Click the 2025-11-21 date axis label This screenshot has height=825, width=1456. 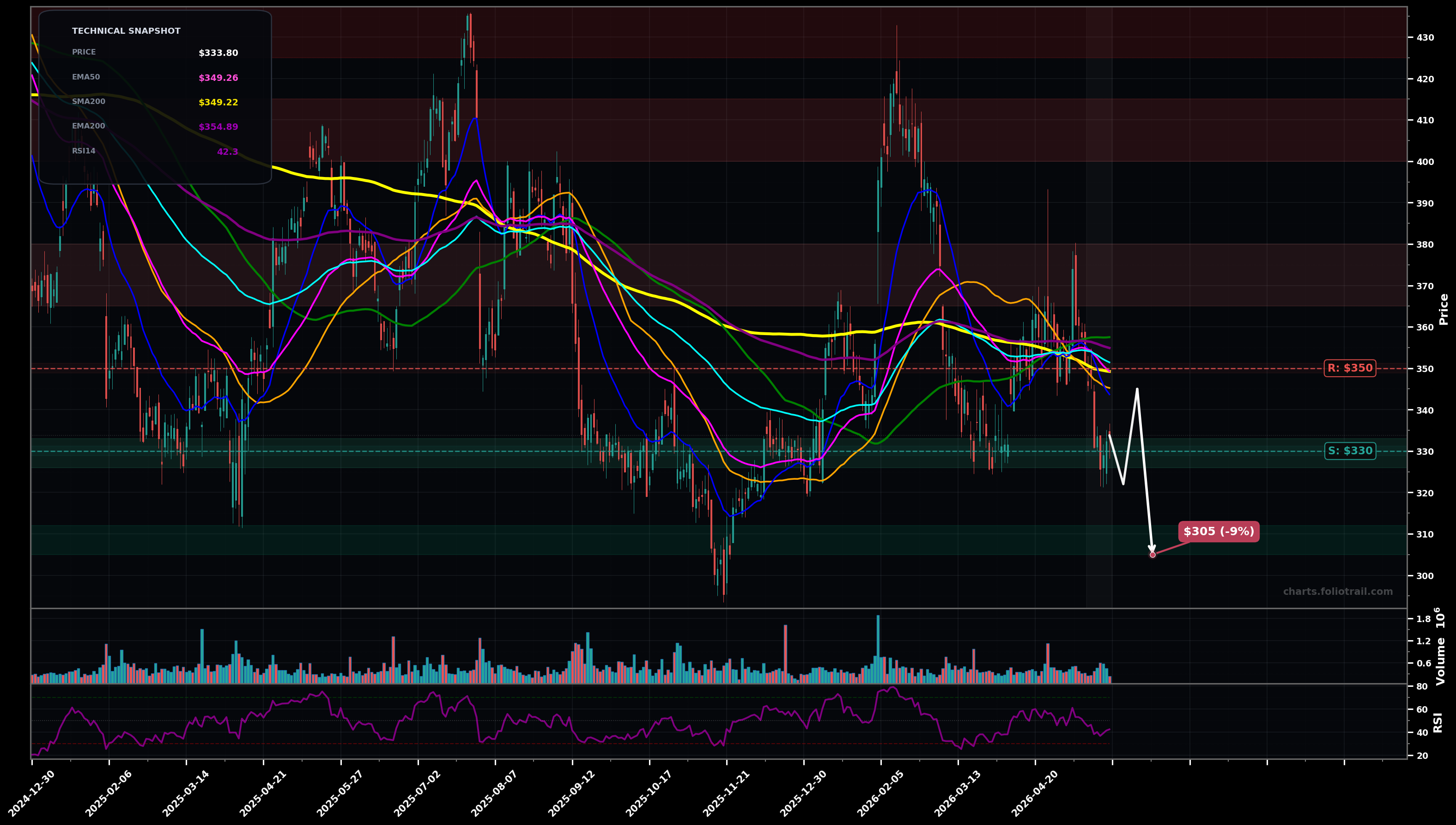[x=726, y=793]
